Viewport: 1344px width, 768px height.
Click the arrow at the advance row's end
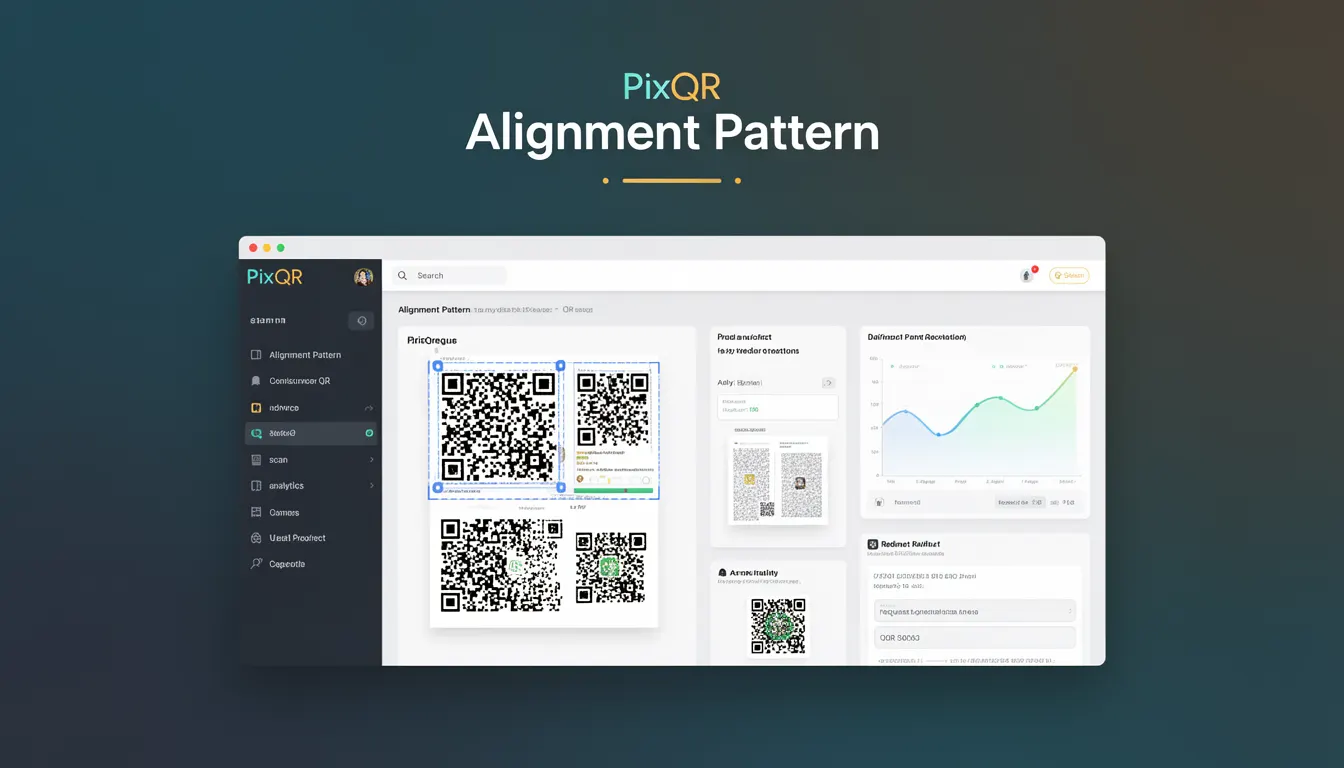tap(369, 408)
